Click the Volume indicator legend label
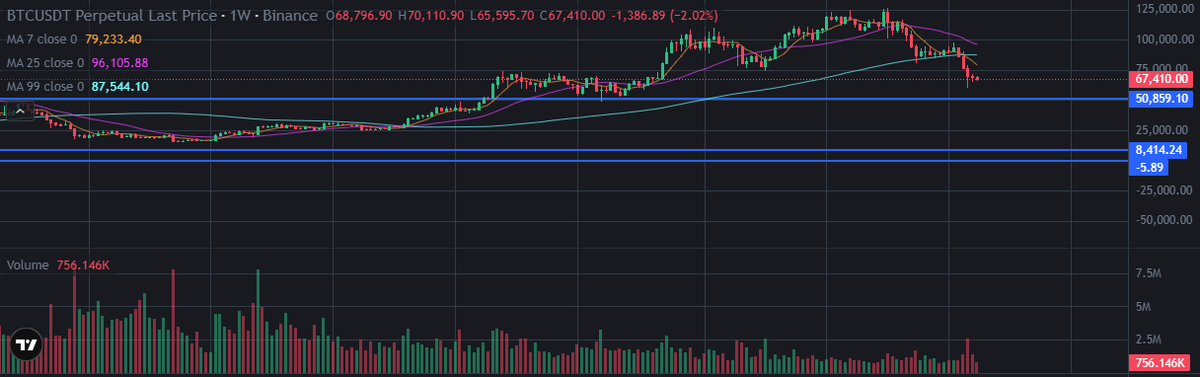 click(28, 266)
